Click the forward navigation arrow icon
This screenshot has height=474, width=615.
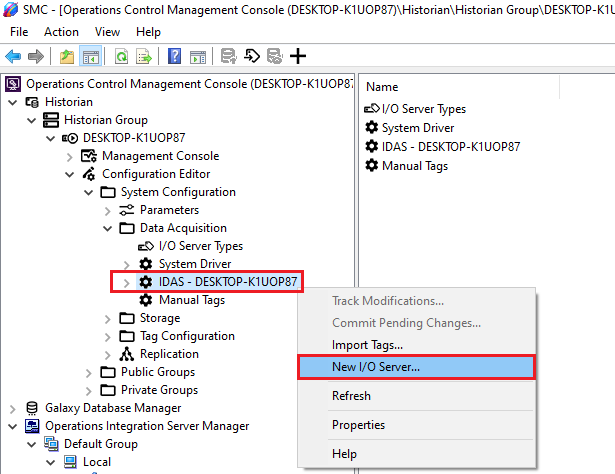[36, 56]
